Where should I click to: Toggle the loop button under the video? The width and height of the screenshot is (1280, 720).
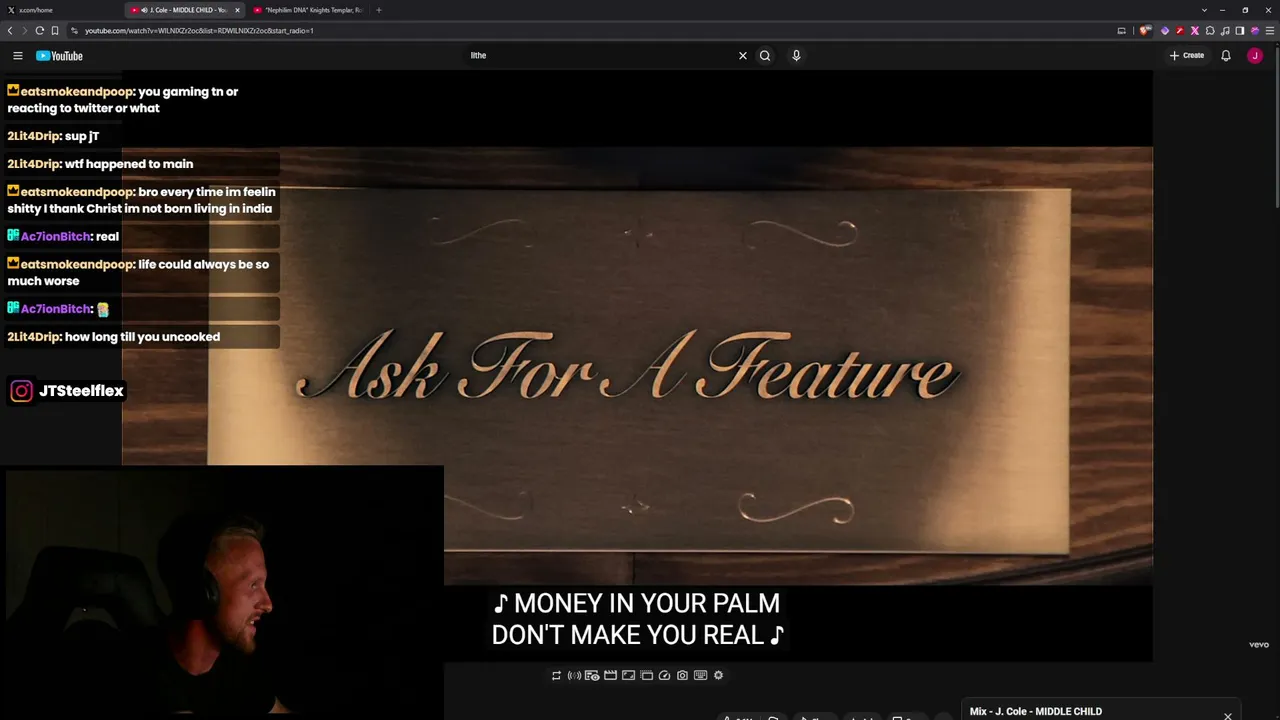coord(556,676)
